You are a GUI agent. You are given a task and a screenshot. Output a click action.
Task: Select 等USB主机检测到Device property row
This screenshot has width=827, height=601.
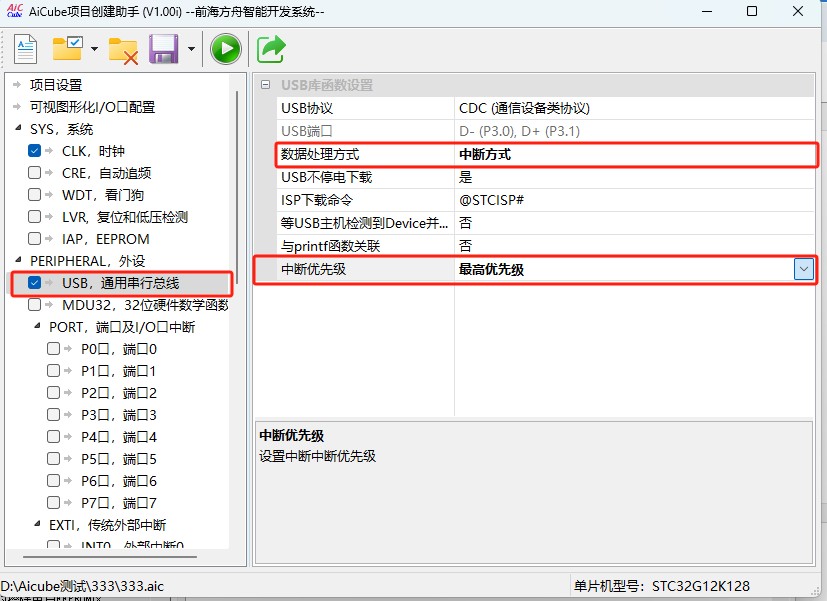(545, 223)
